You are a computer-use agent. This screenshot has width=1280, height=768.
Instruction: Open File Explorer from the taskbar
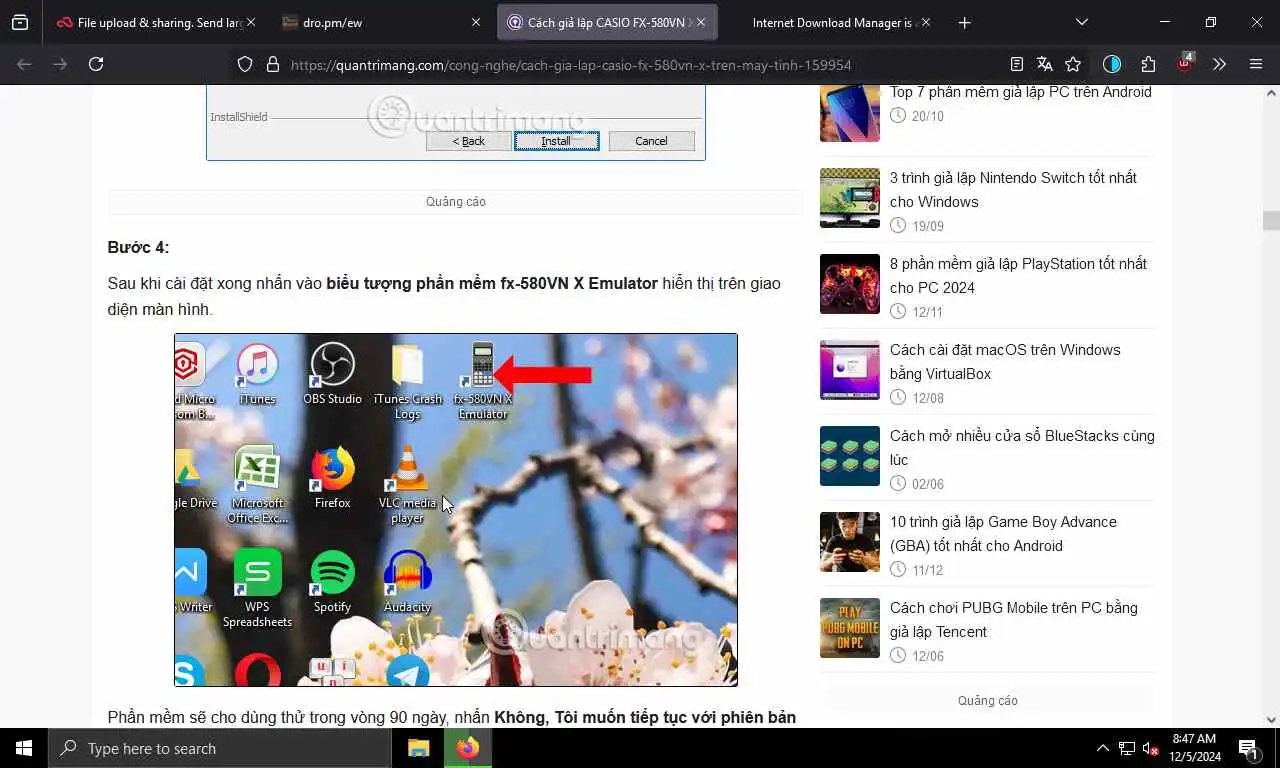[418, 748]
